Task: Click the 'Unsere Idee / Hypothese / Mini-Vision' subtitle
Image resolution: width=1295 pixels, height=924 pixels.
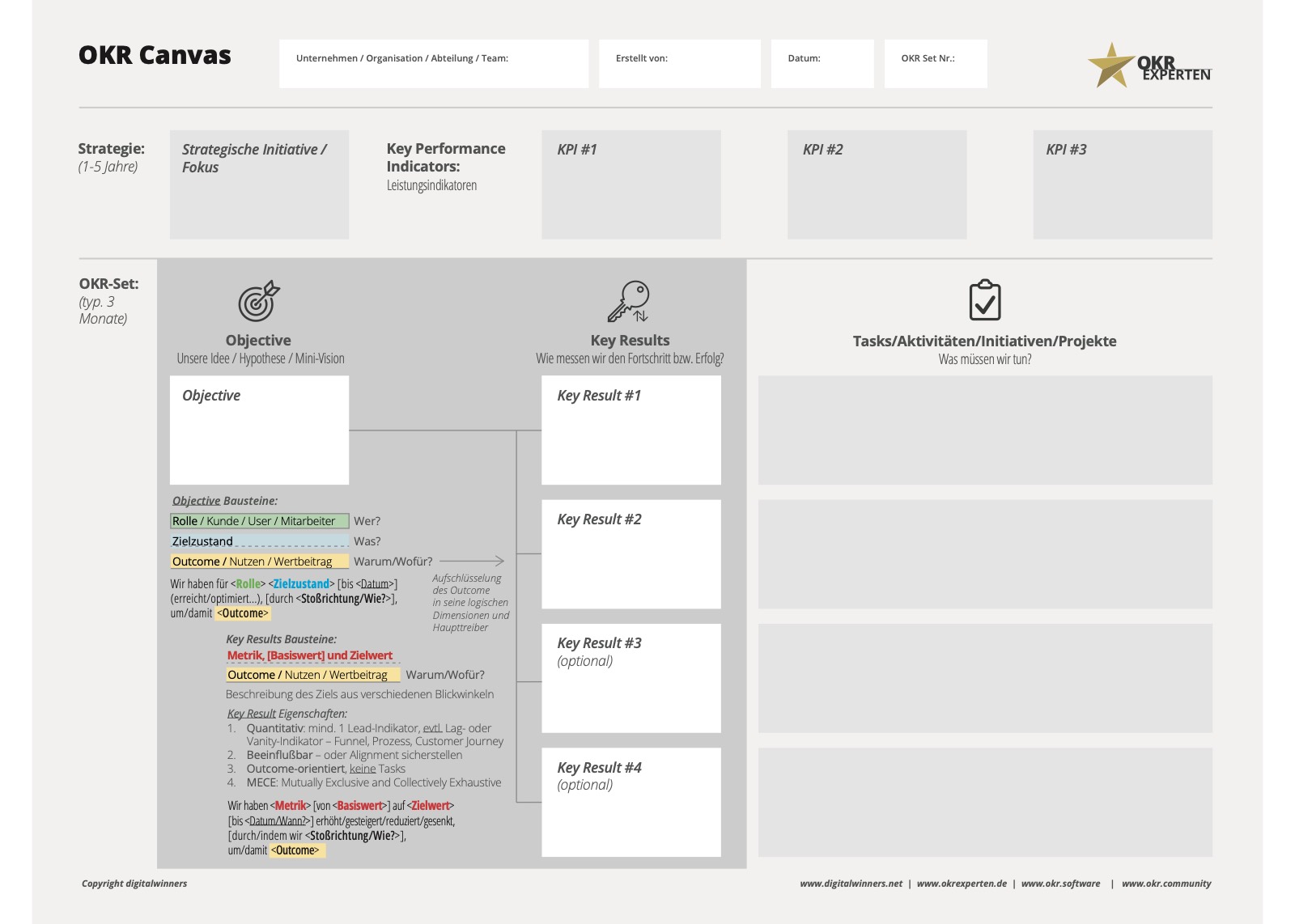Action: pos(261,358)
